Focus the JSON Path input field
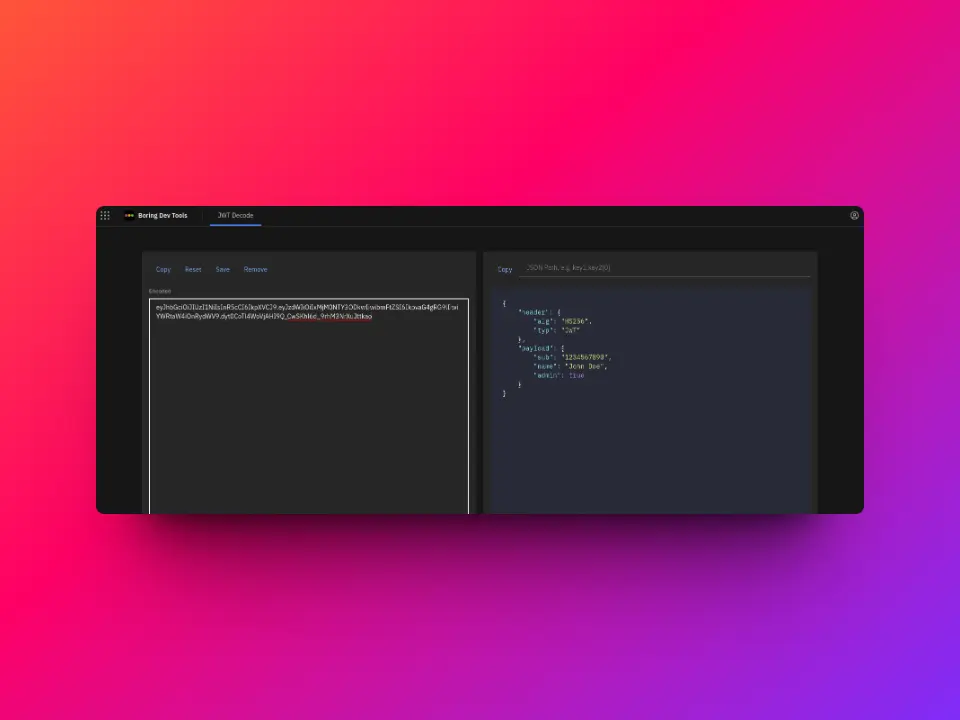Image resolution: width=960 pixels, height=720 pixels. pos(665,268)
